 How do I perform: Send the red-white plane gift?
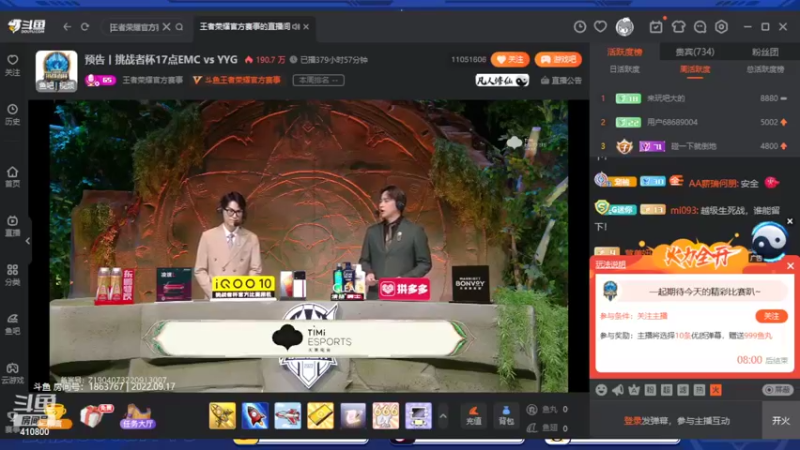tap(288, 415)
